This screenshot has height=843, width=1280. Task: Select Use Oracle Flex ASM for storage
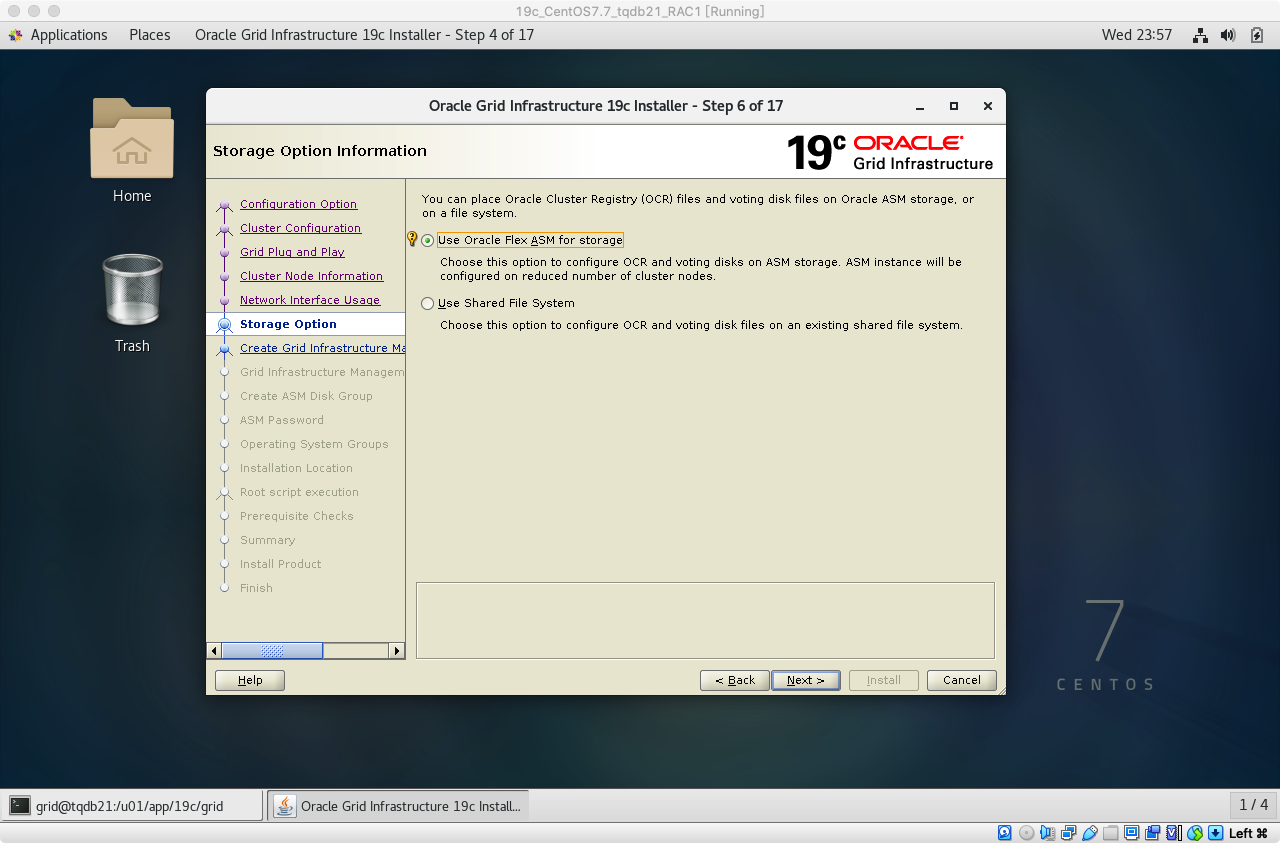coord(428,241)
